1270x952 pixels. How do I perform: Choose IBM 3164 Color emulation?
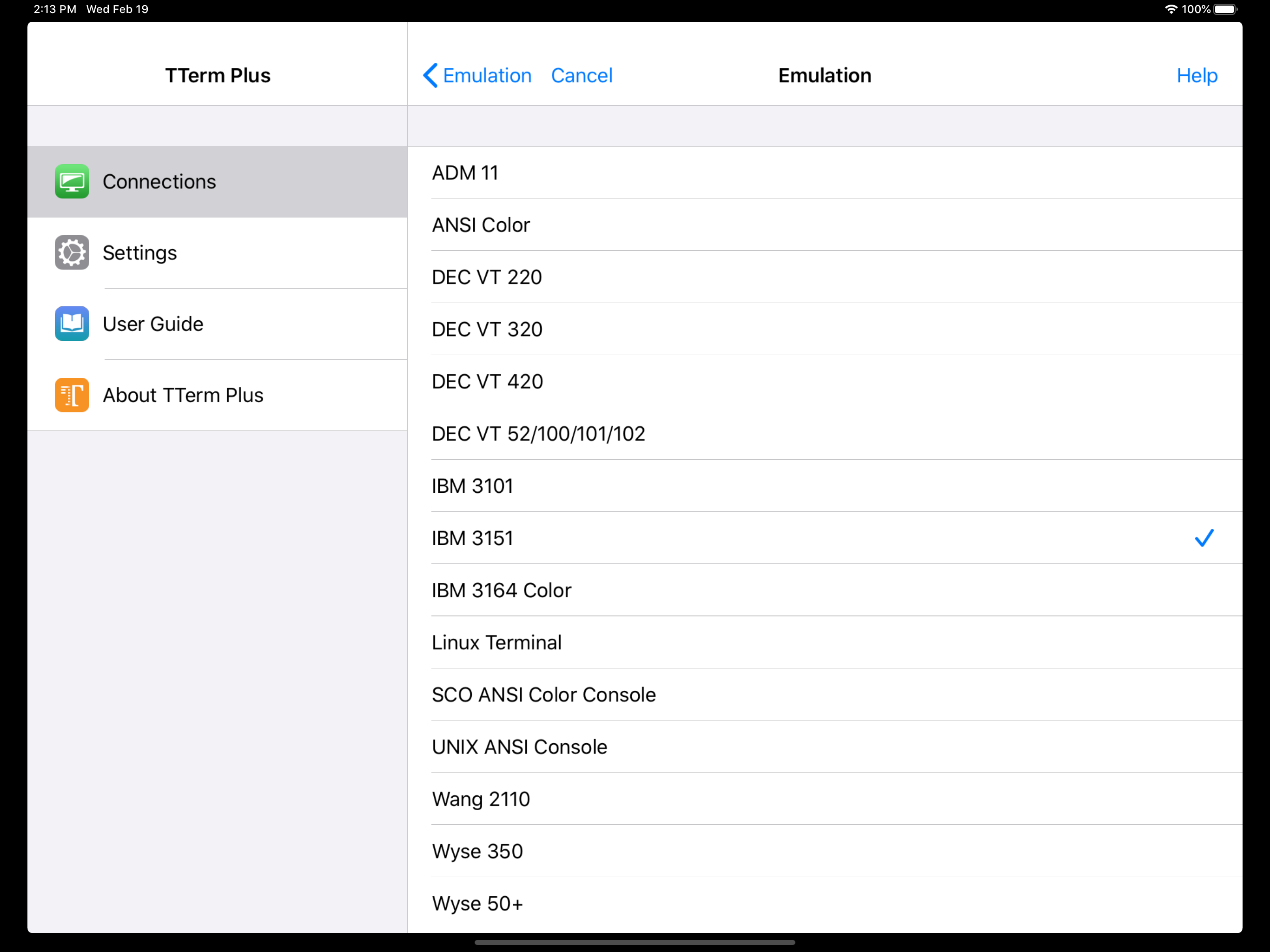[825, 591]
